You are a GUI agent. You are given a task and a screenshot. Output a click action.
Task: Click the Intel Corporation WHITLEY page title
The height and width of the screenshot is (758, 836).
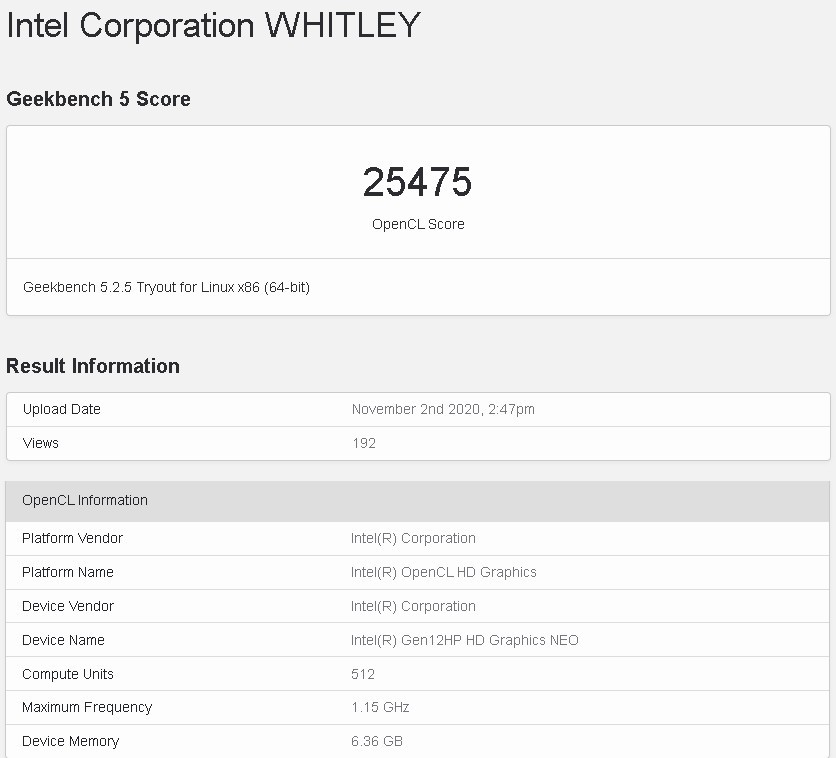pos(213,25)
